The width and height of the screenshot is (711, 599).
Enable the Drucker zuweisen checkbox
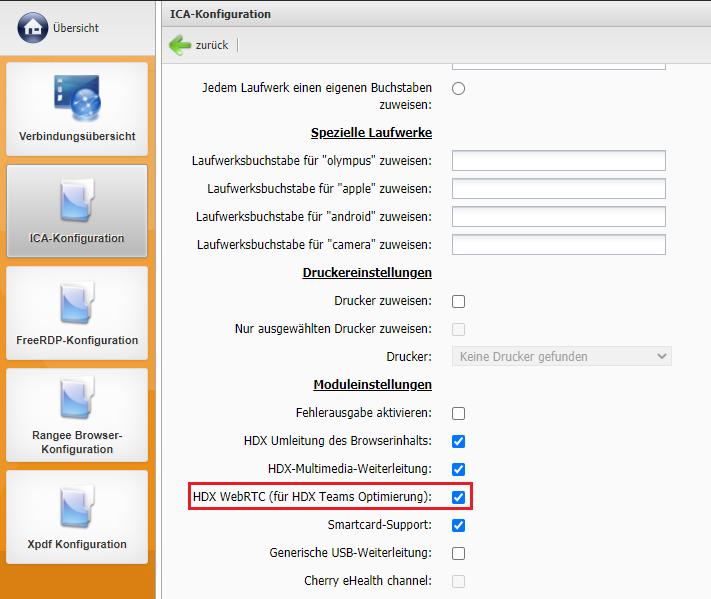(x=458, y=301)
